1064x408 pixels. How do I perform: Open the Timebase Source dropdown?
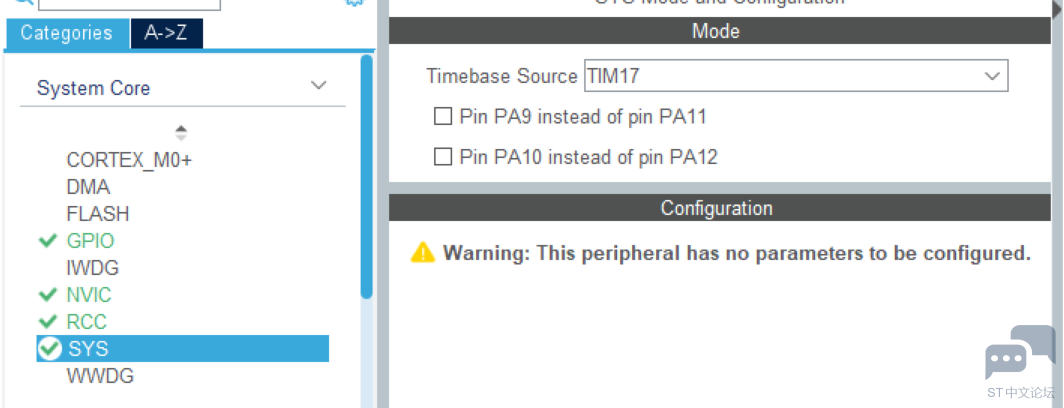(796, 75)
